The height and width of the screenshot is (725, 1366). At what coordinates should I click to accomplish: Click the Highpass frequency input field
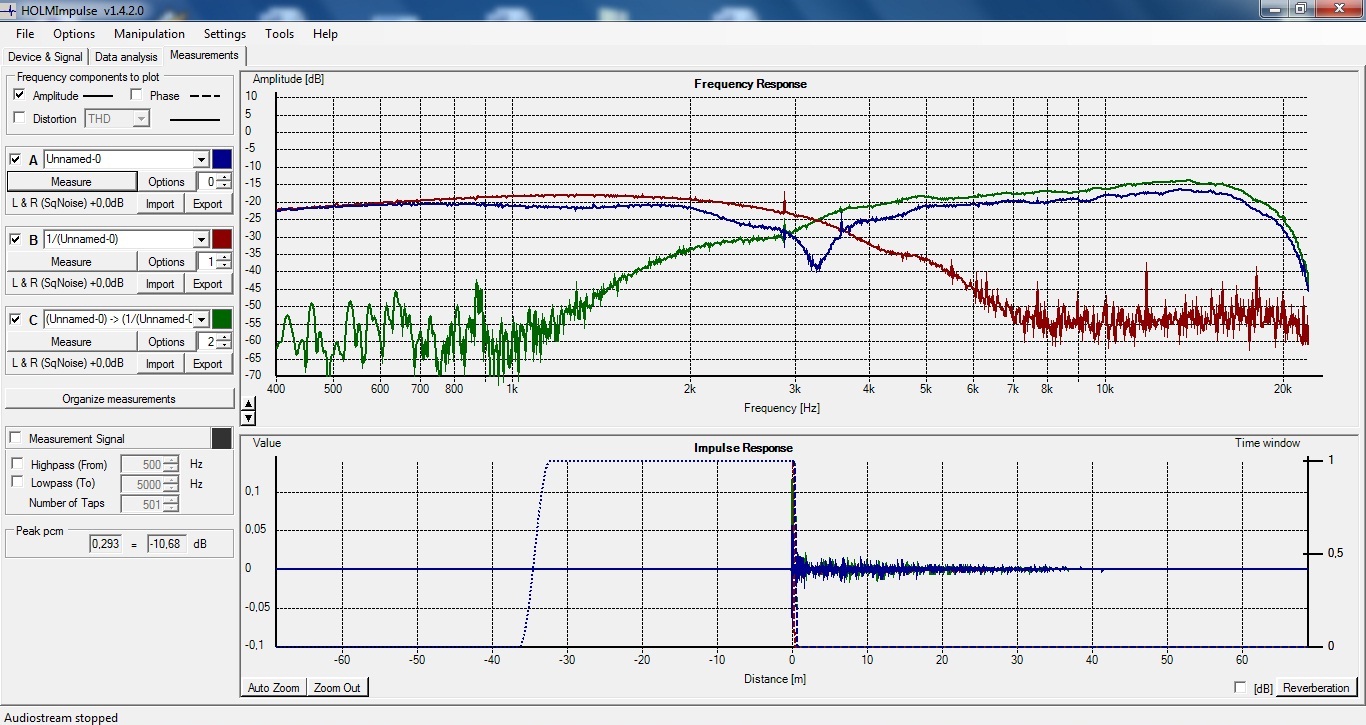point(149,464)
